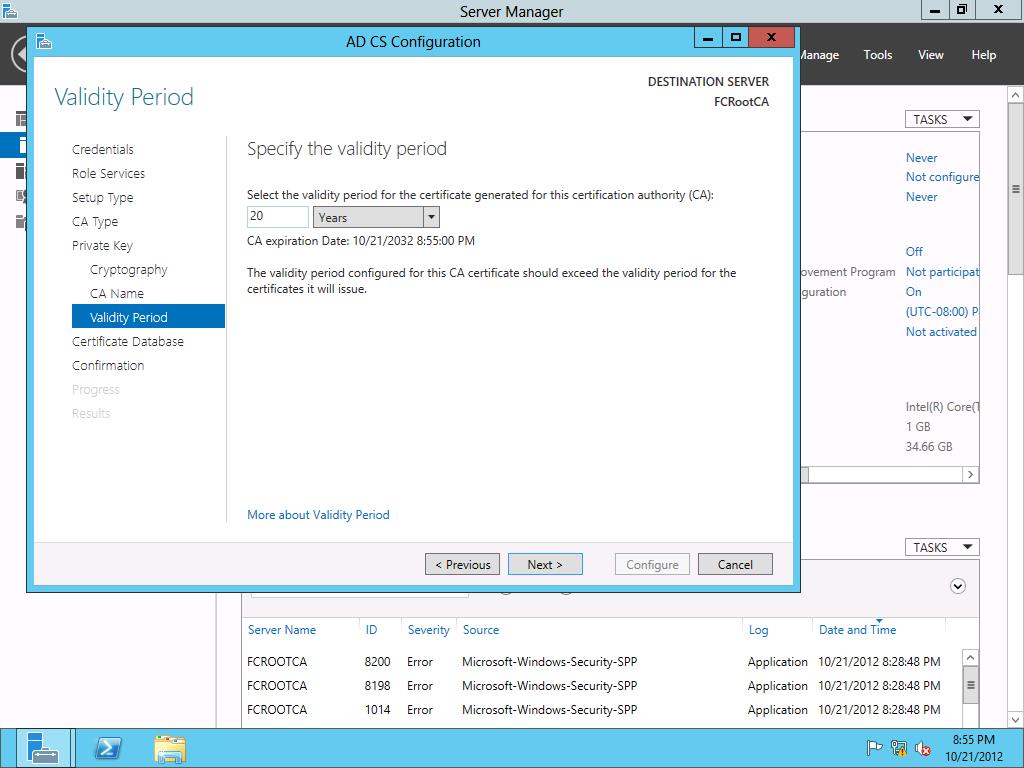Click the UTC-08:00 time zone link
Image resolution: width=1024 pixels, height=768 pixels.
click(942, 312)
